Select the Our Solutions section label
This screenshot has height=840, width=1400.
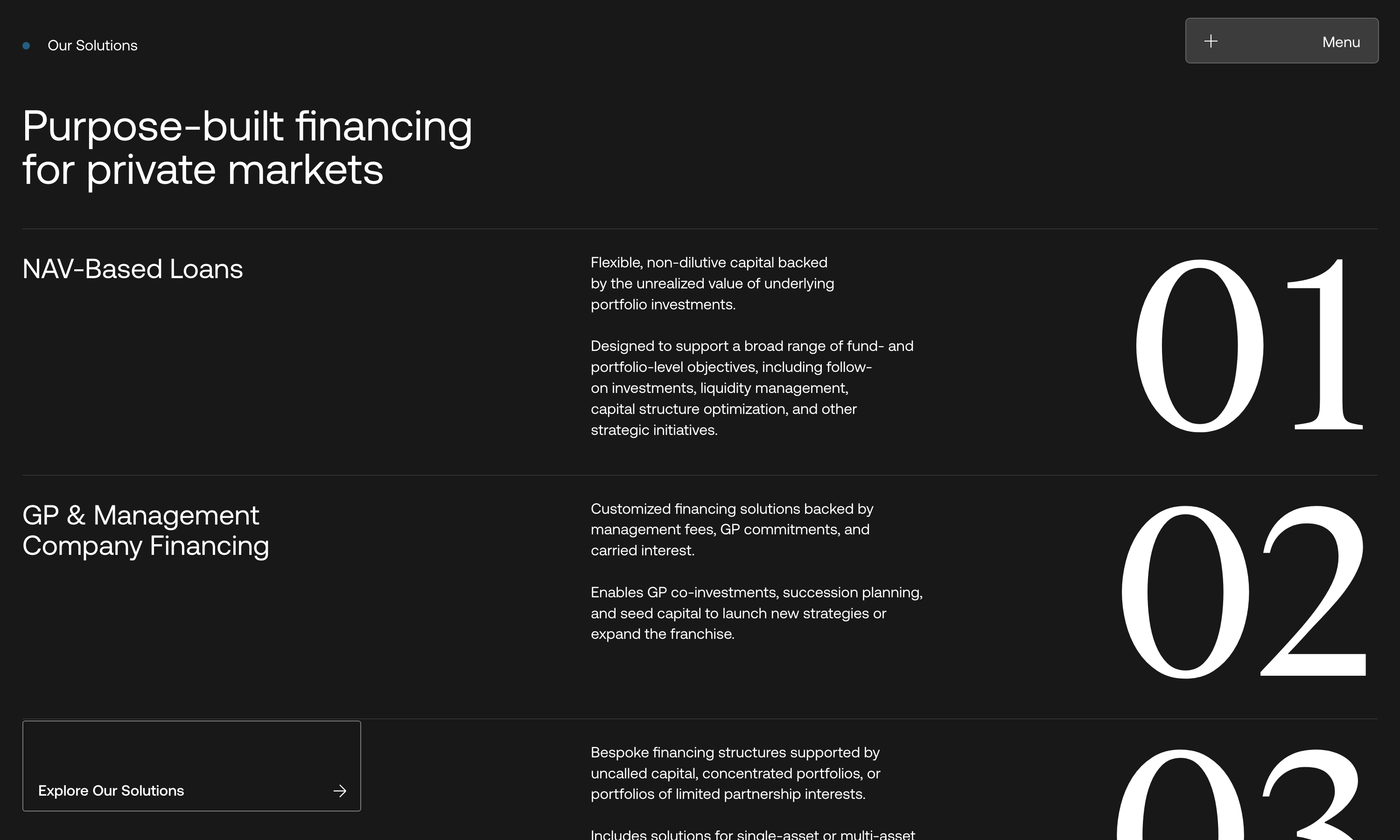coord(92,46)
